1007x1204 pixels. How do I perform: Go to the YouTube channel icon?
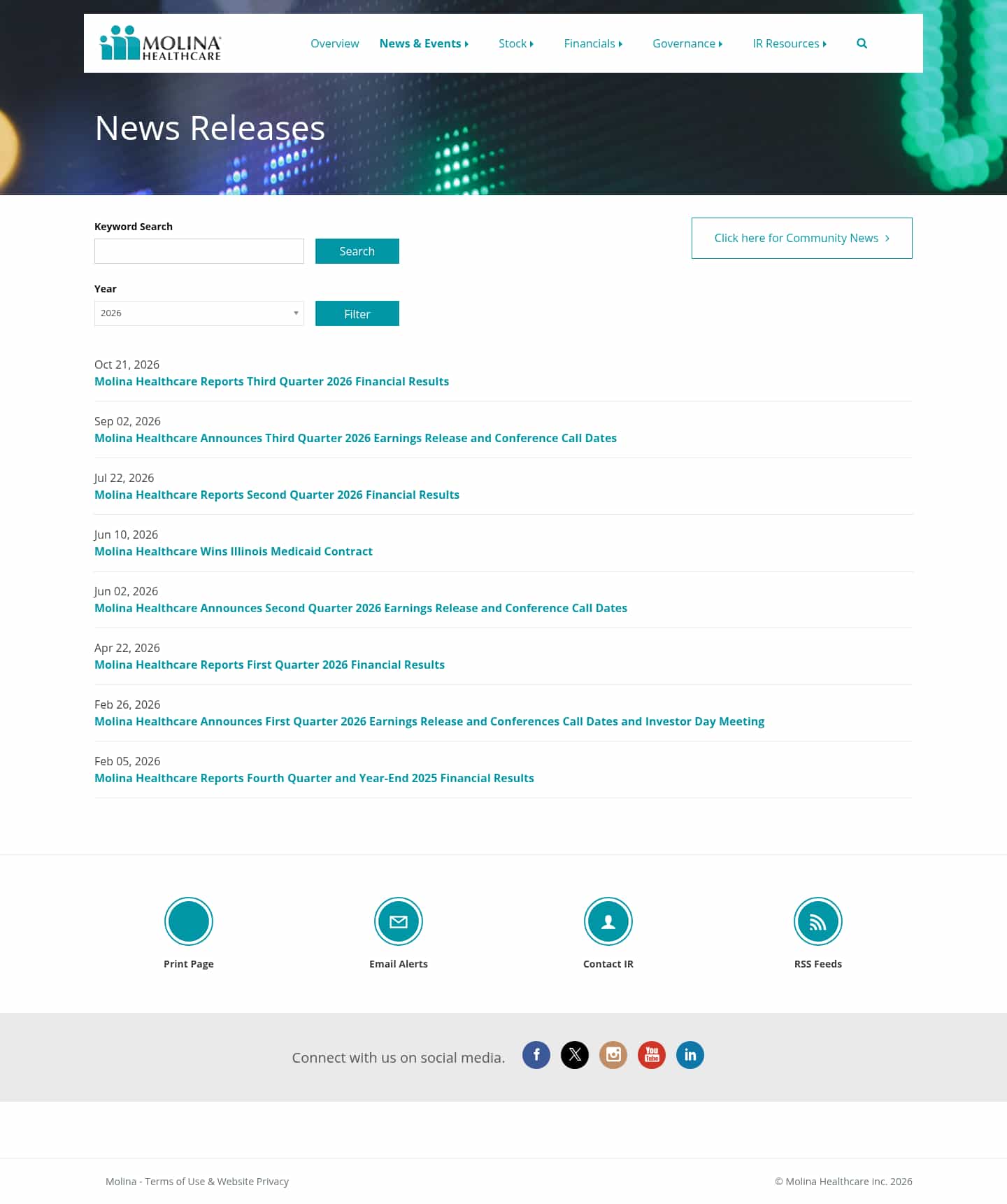click(x=652, y=1055)
